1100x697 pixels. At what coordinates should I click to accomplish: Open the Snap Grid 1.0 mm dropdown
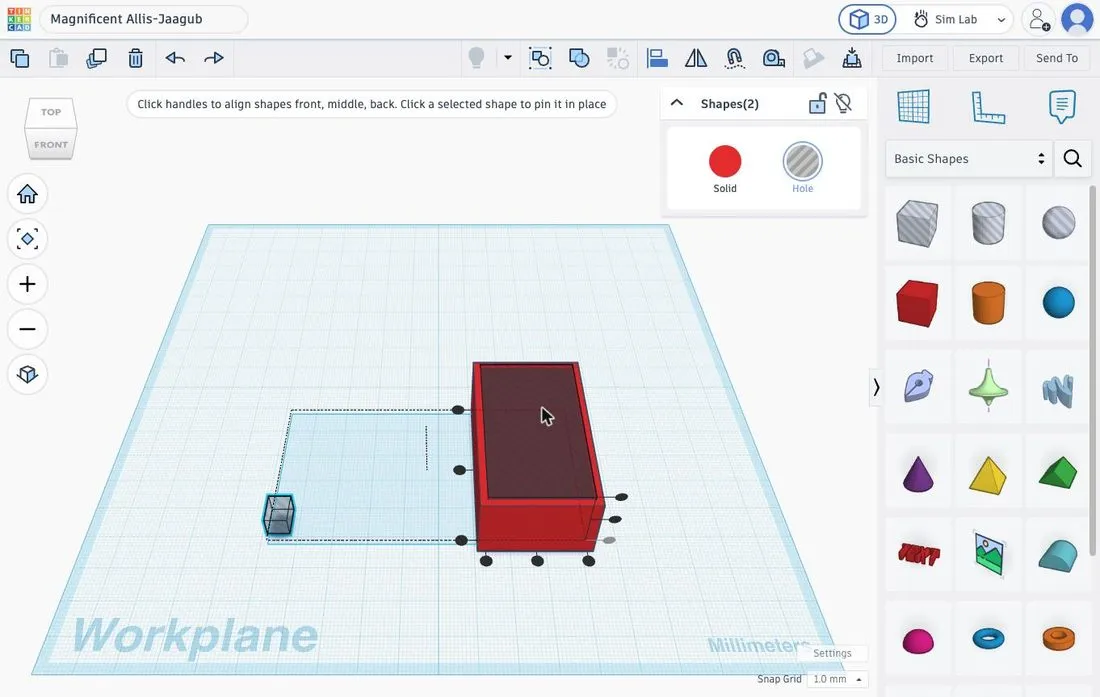[837, 679]
